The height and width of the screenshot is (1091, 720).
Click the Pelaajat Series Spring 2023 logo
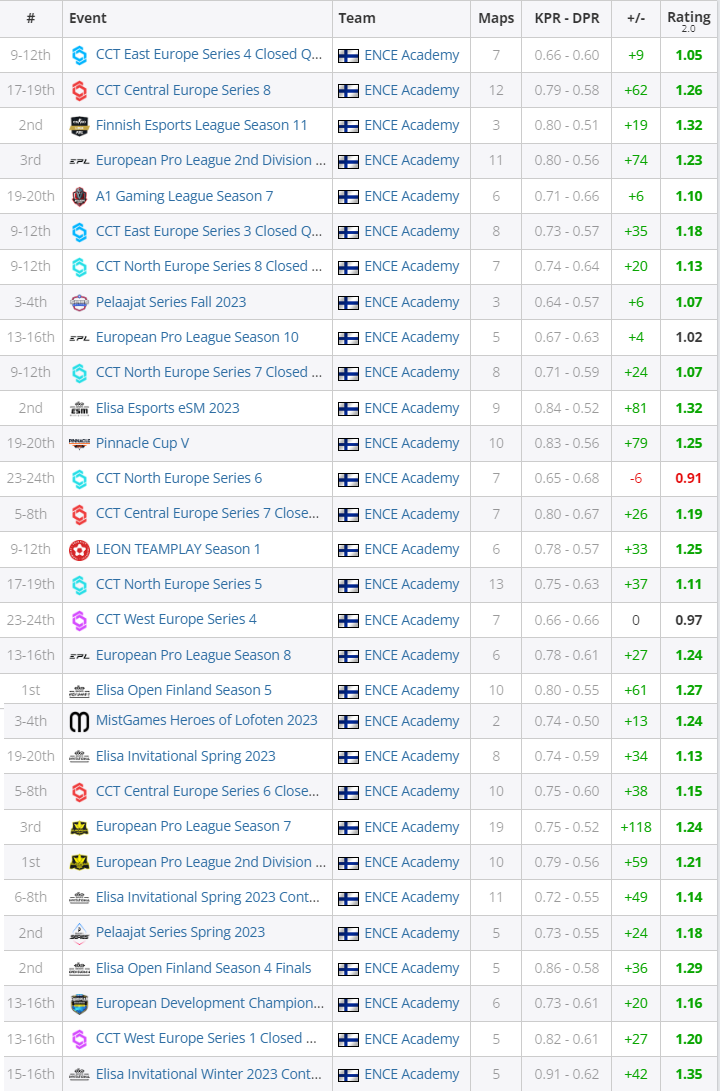[x=79, y=933]
